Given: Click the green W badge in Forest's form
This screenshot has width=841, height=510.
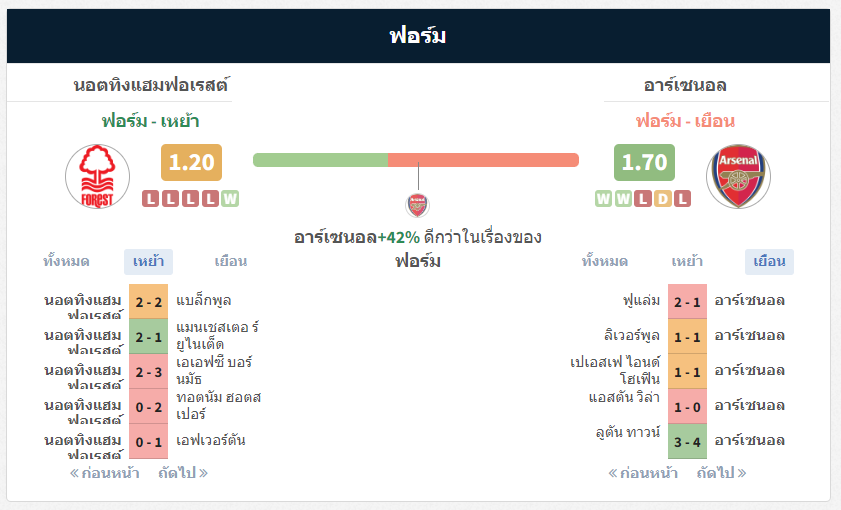Looking at the screenshot, I should coord(230,199).
